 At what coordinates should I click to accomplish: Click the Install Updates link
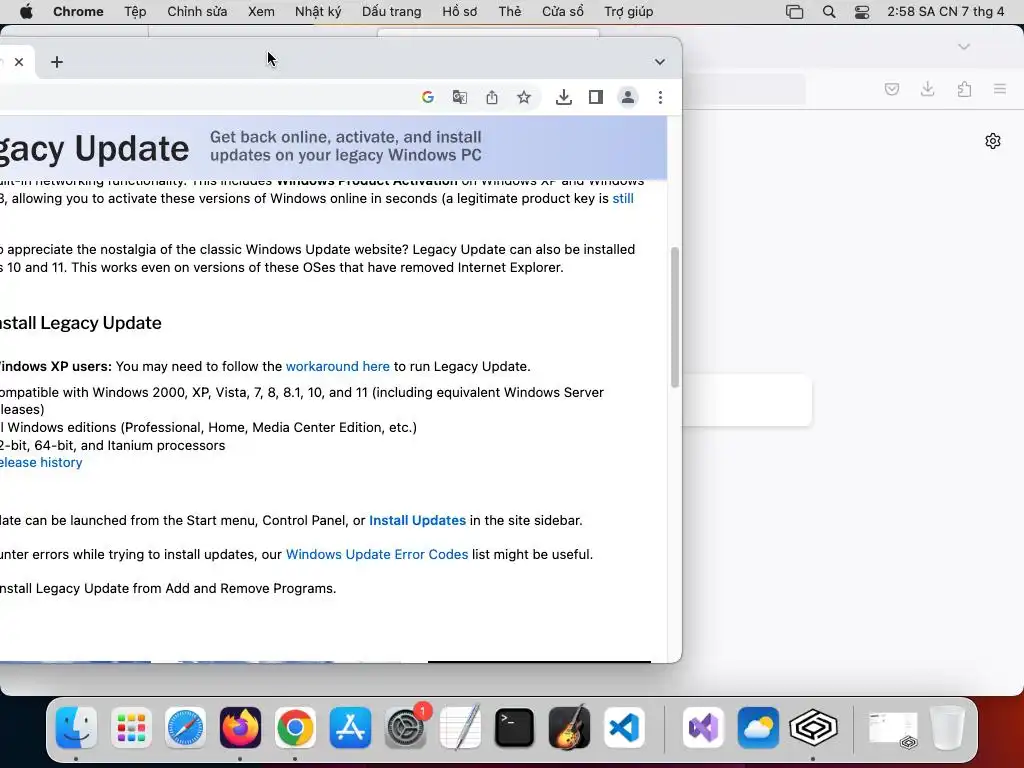[417, 520]
